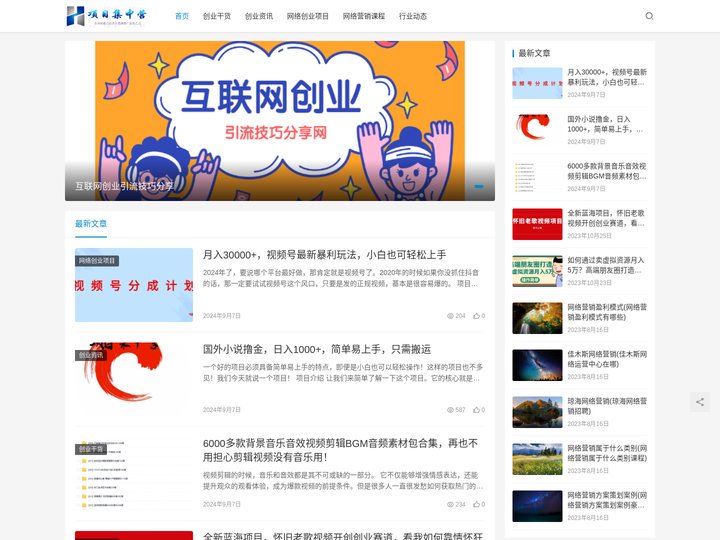Click the 创业干货 tag on the third article thumbnail
The width and height of the screenshot is (720, 540).
click(90, 449)
